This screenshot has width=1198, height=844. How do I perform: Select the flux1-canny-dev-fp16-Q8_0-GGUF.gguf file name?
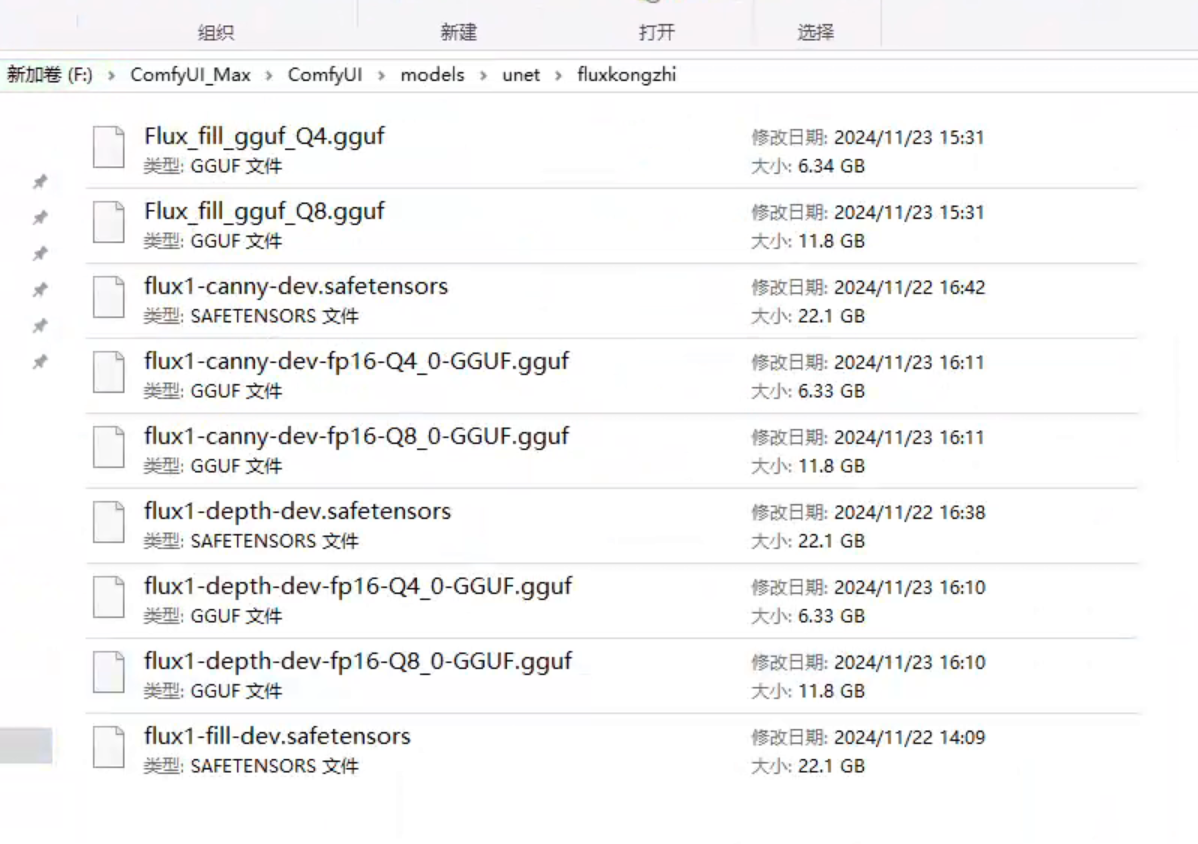click(x=356, y=436)
